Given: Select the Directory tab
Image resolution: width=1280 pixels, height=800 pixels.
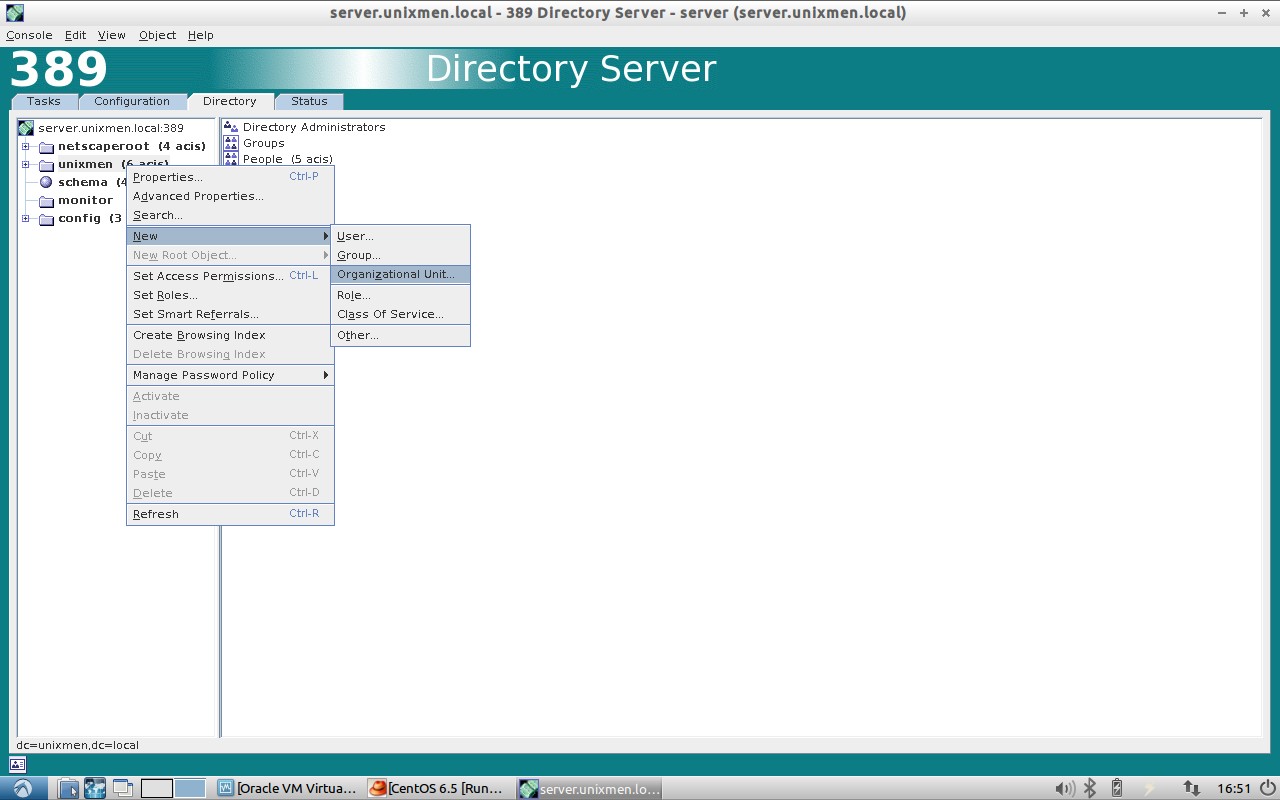Looking at the screenshot, I should 229,101.
